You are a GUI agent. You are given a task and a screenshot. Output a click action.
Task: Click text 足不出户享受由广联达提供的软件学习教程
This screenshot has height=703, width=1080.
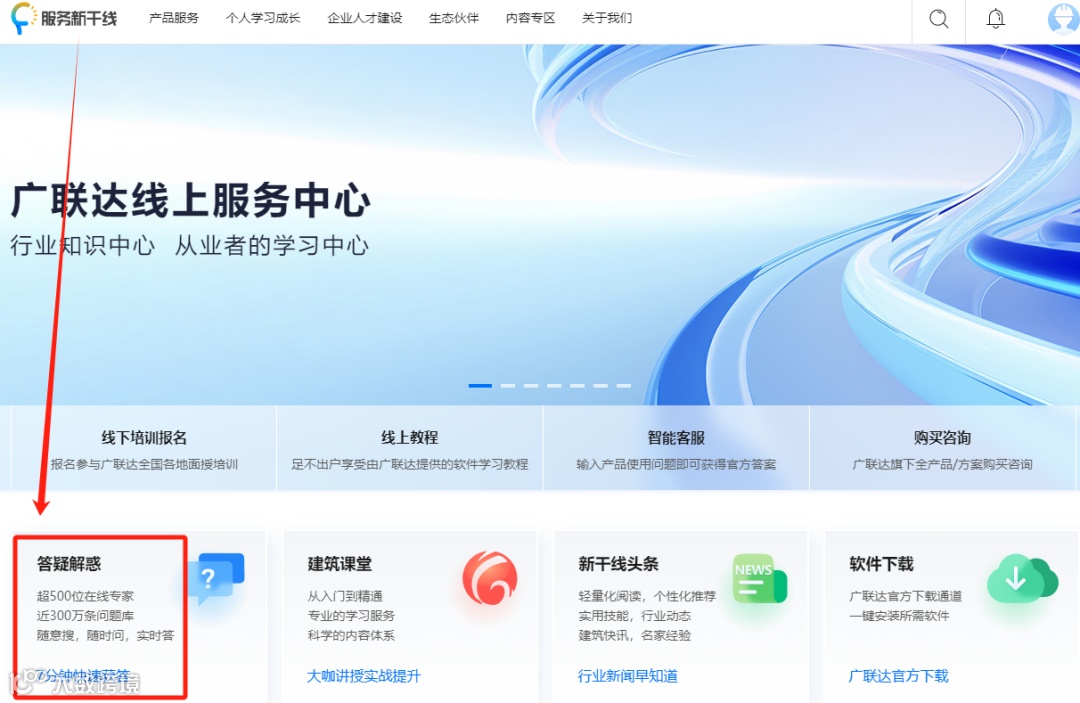click(410, 465)
